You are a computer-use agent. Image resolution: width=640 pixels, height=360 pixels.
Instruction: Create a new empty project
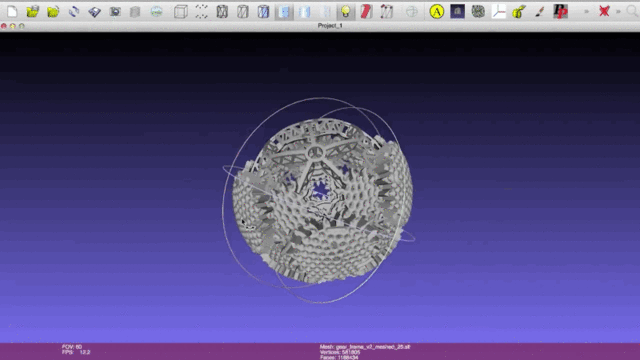click(x=12, y=11)
